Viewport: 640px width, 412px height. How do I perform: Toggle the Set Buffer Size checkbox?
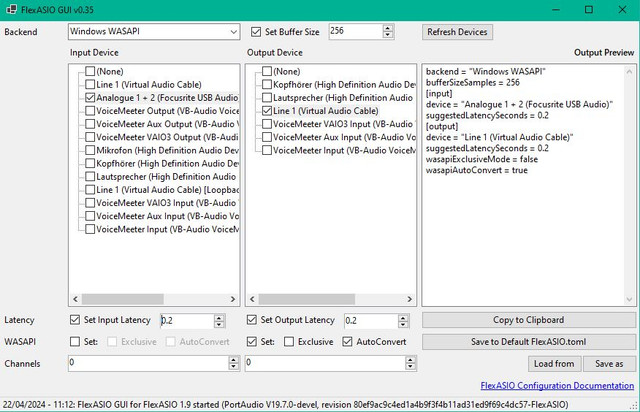[x=256, y=32]
